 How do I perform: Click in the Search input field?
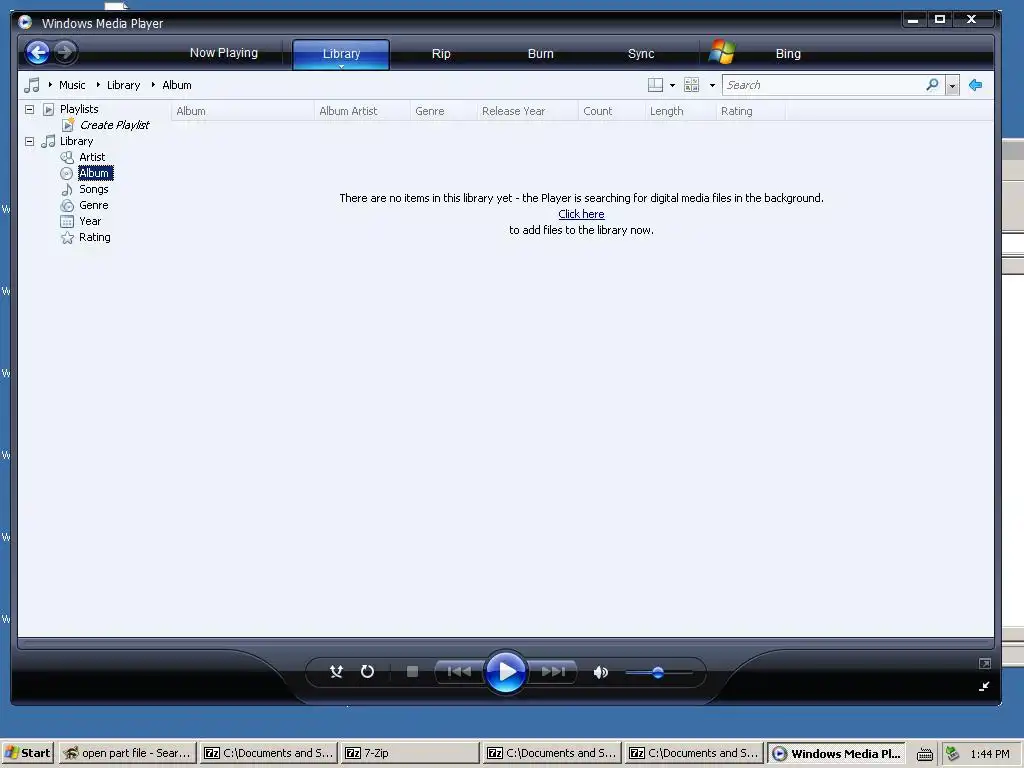pyautogui.click(x=824, y=85)
